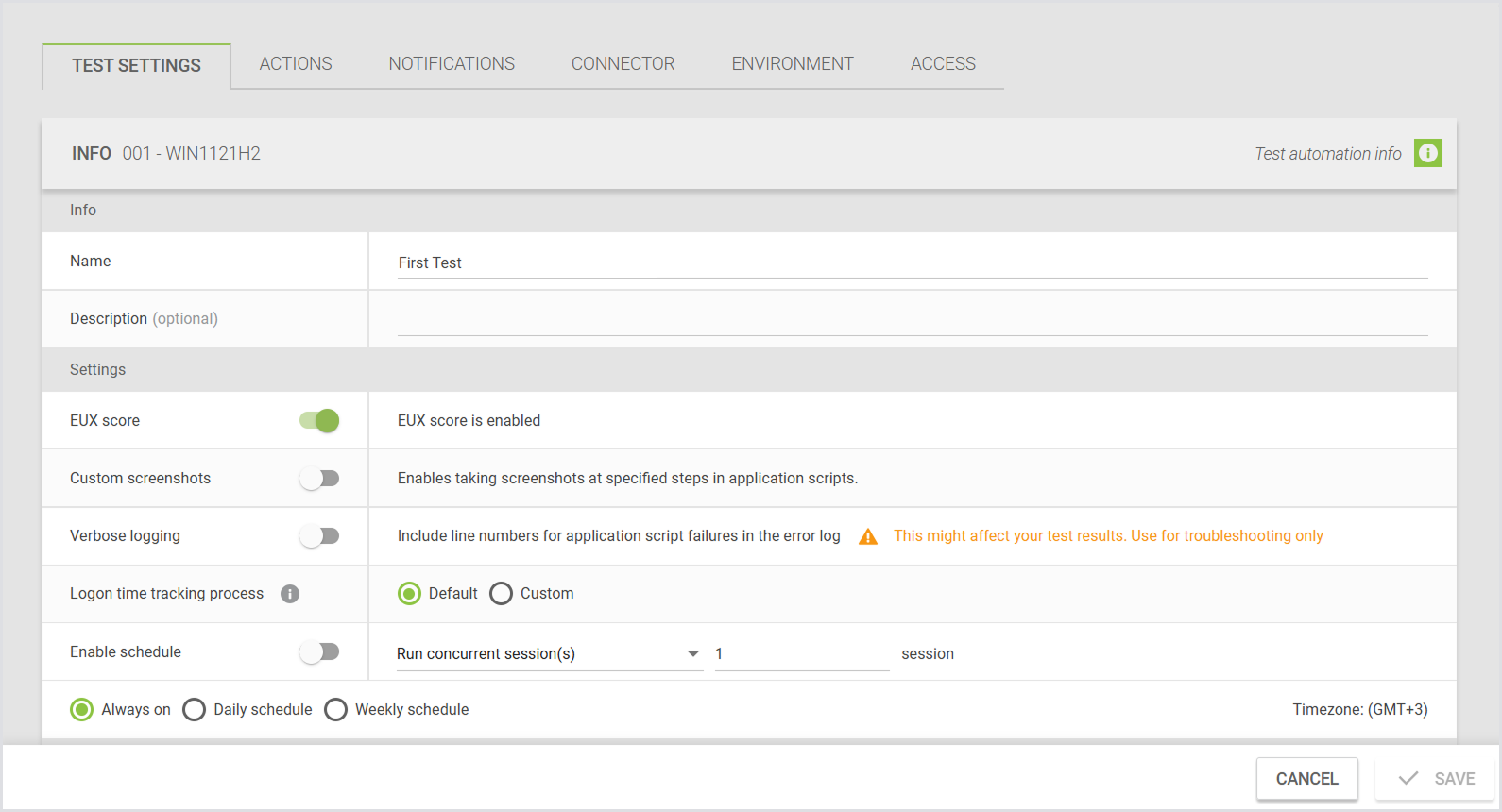This screenshot has height=812, width=1502.
Task: Switch to the Actions tab
Action: [x=296, y=64]
